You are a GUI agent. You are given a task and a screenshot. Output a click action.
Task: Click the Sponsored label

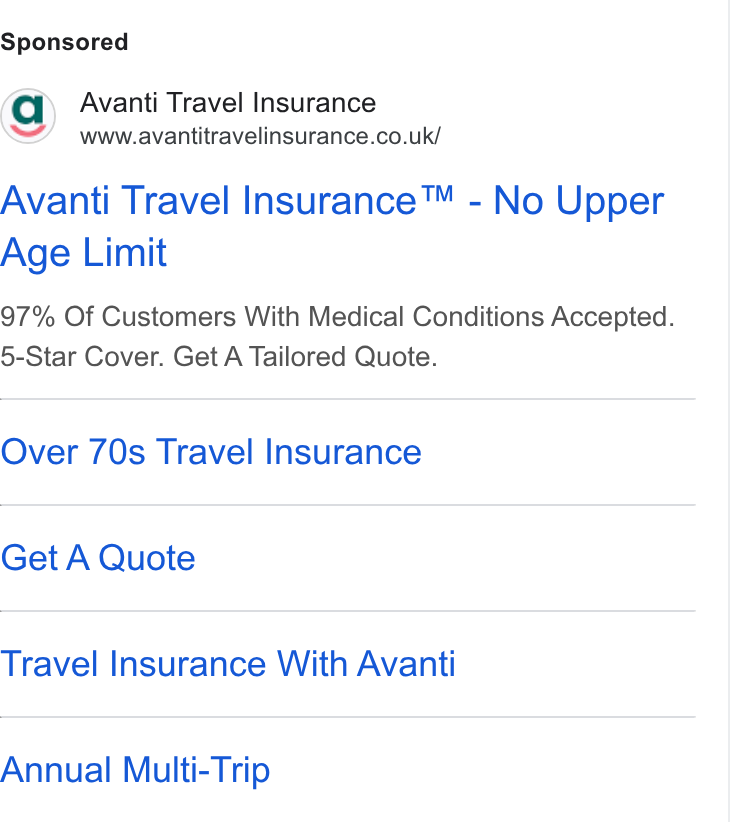pos(64,42)
